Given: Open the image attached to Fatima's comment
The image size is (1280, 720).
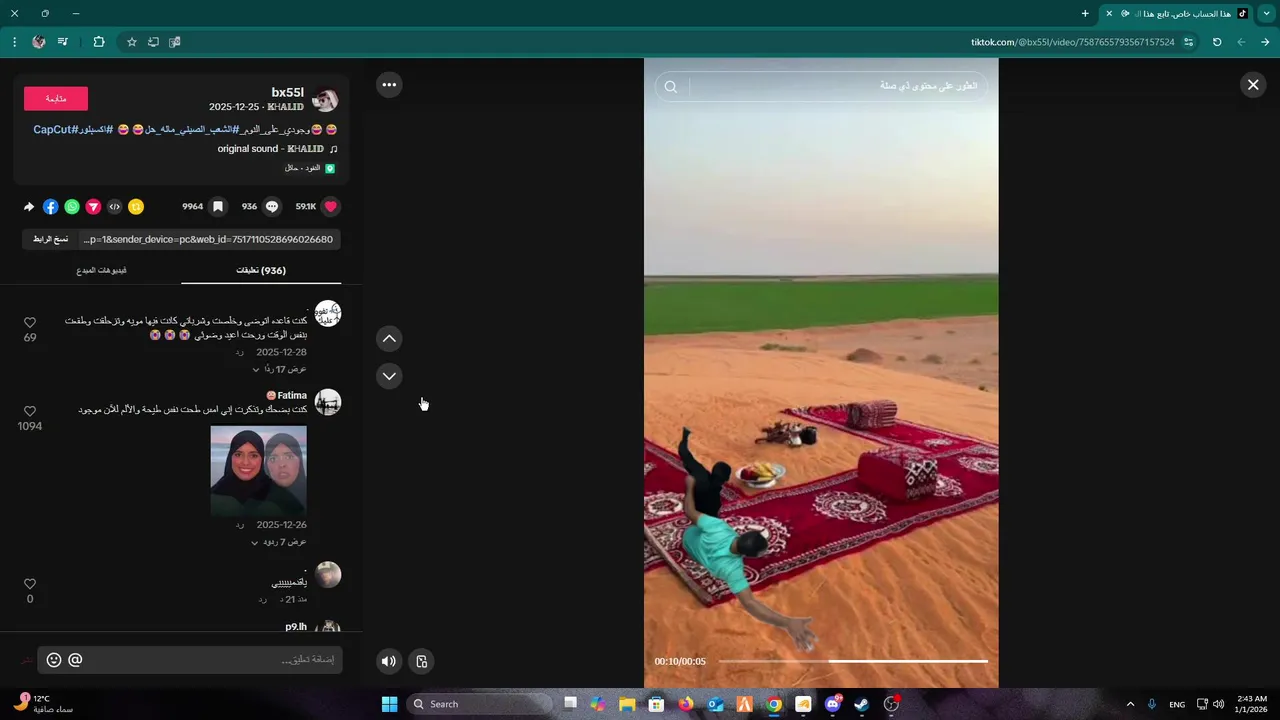Looking at the screenshot, I should [x=258, y=471].
